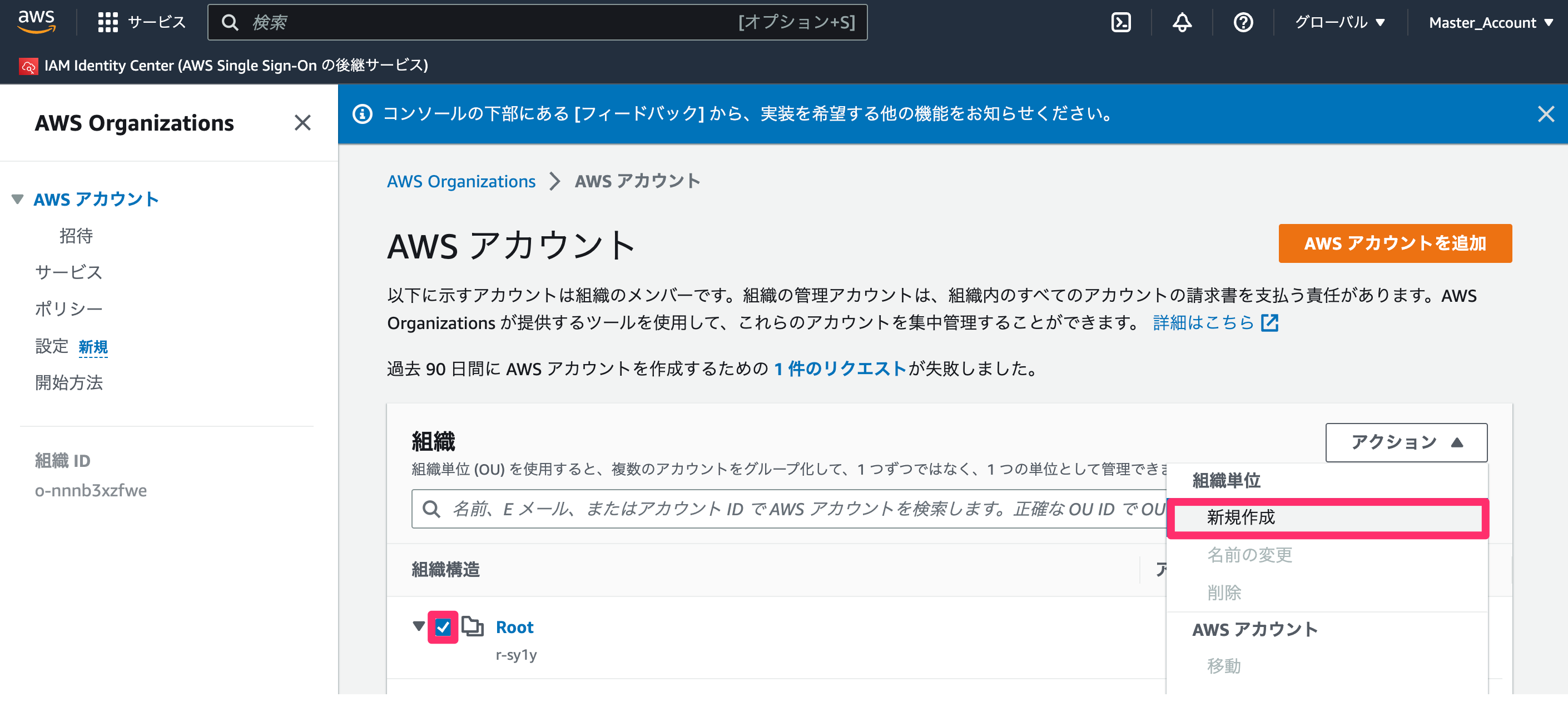1568x717 pixels.
Task: Close the AWS Organizations side navigation
Action: point(302,123)
